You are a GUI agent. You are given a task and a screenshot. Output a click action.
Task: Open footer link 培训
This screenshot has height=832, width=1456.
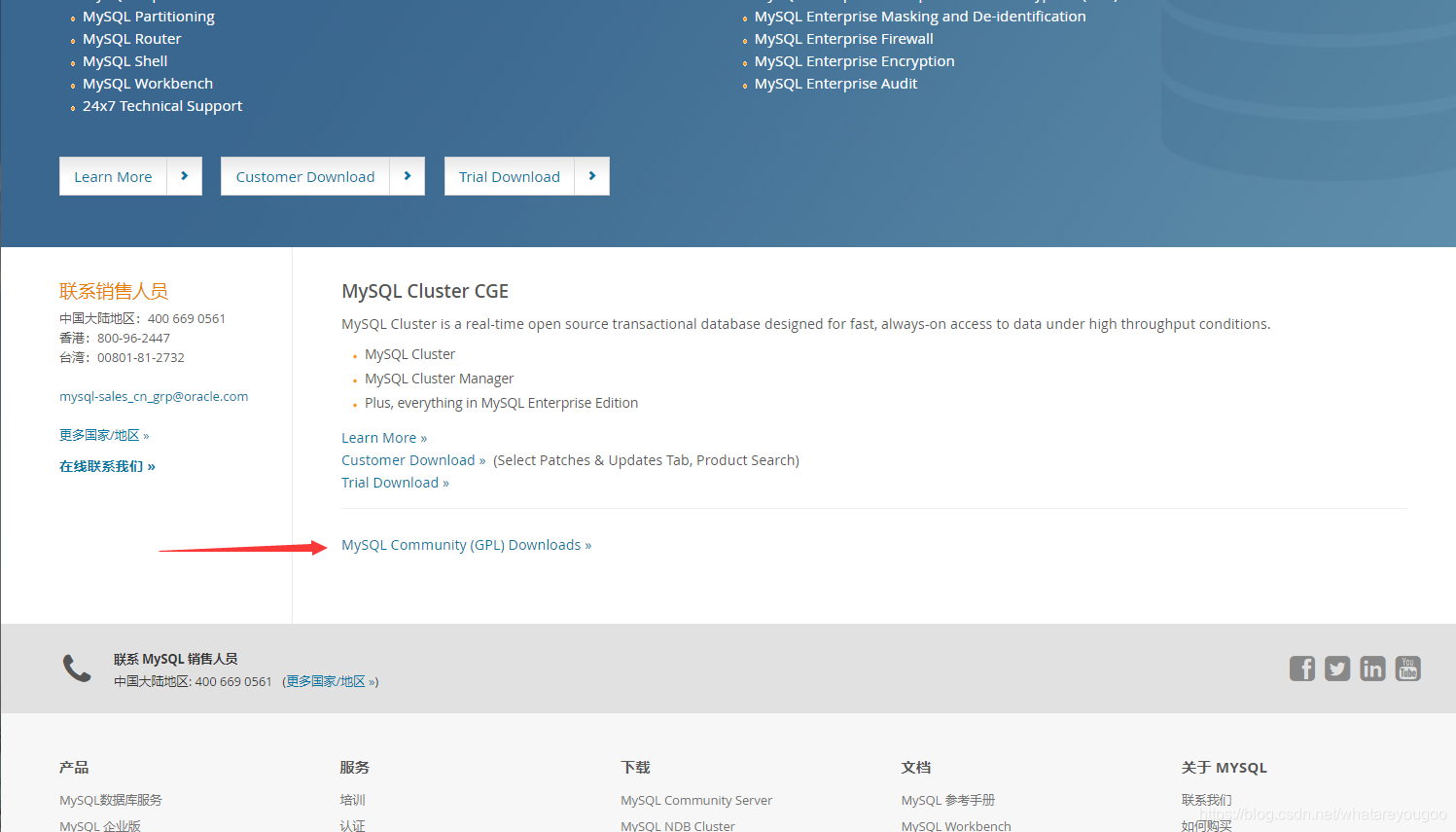[353, 800]
